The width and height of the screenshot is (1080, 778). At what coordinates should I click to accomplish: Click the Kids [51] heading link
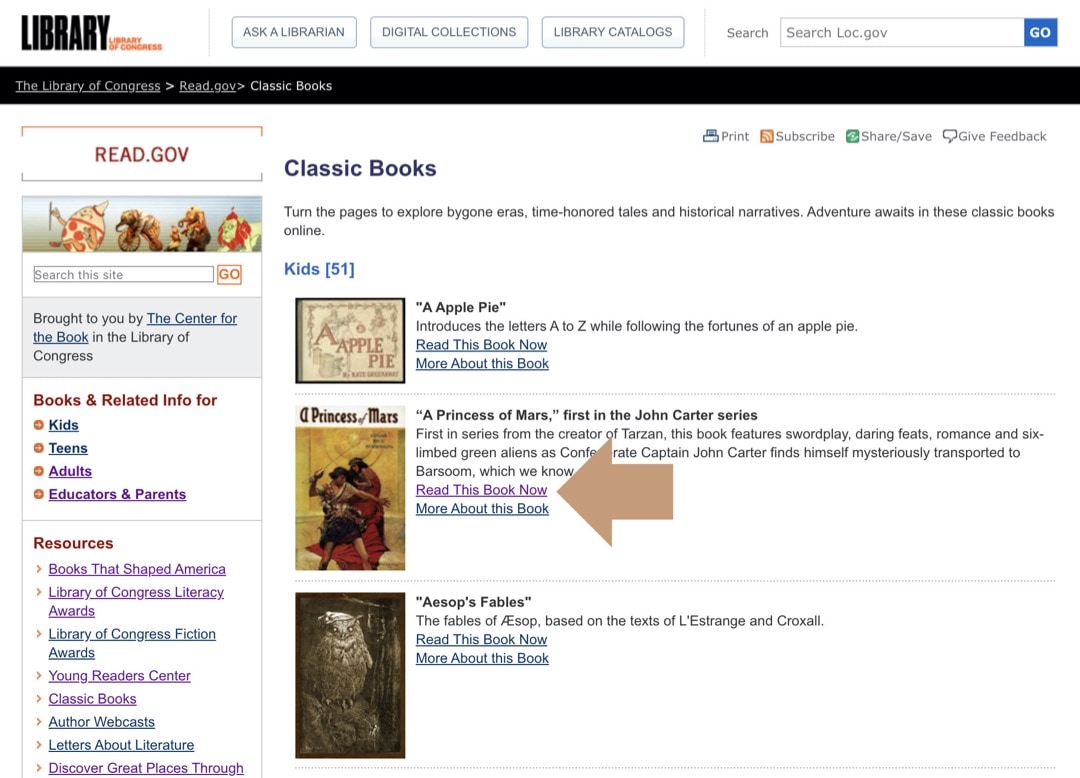[x=319, y=269]
